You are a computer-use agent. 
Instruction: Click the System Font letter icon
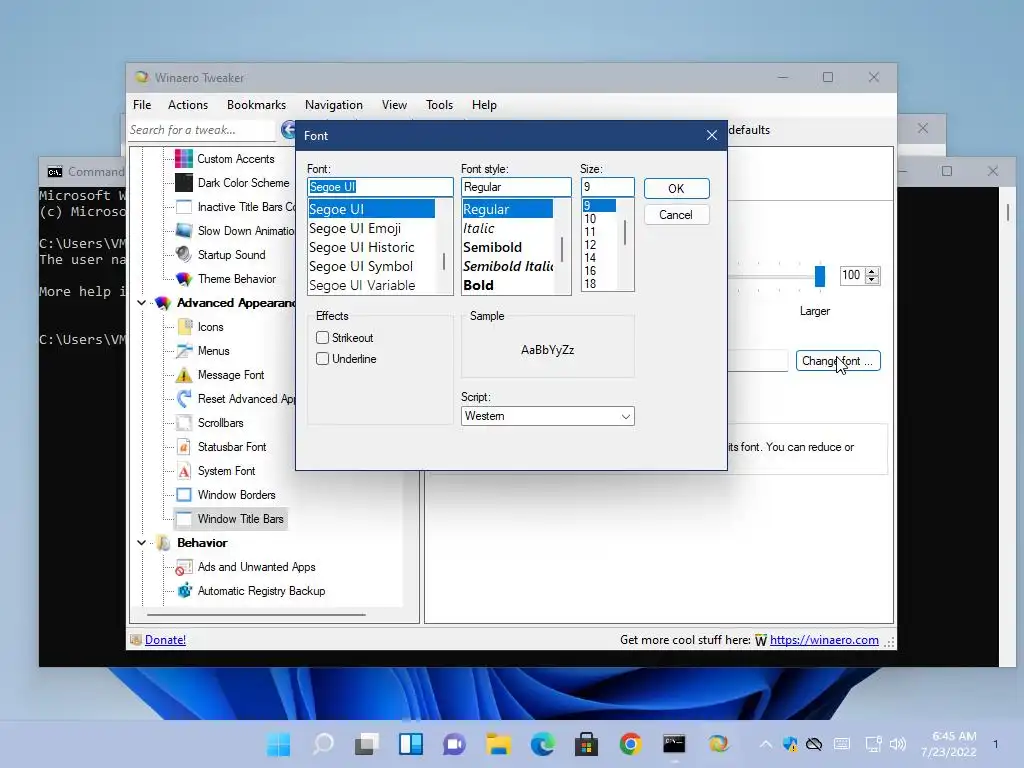tap(184, 471)
